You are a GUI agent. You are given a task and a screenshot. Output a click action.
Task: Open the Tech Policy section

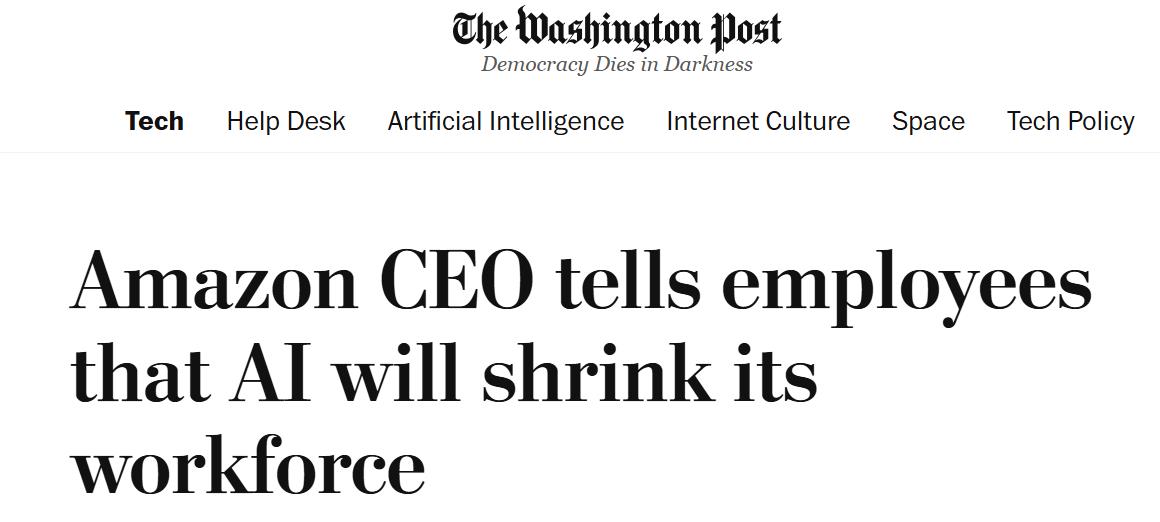pos(1070,121)
